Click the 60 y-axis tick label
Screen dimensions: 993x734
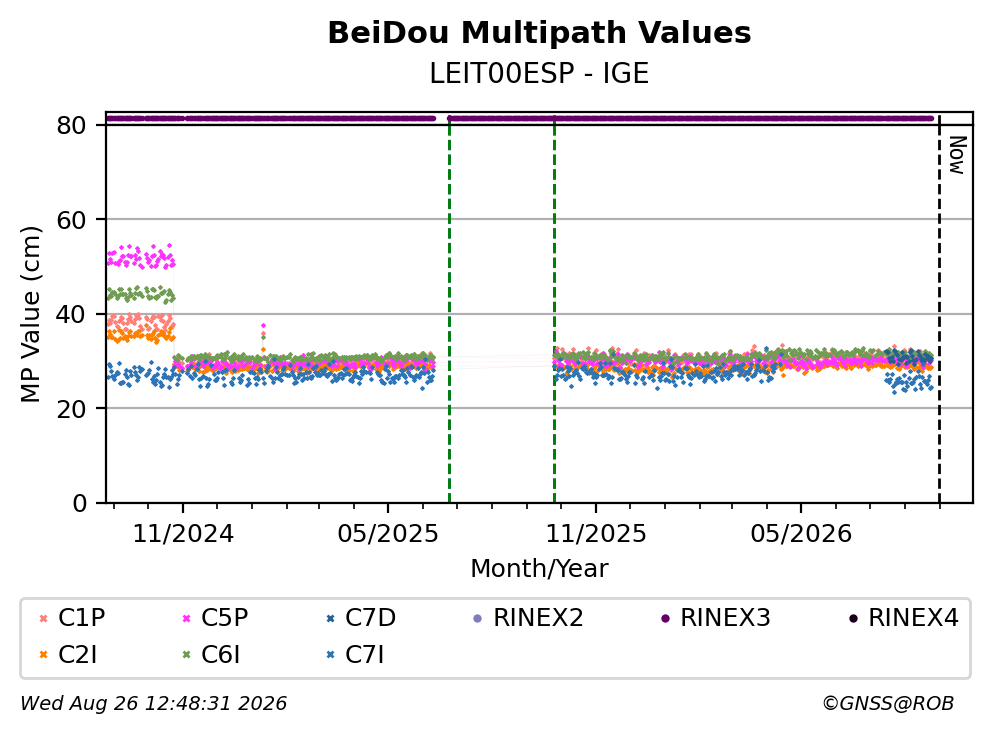pyautogui.click(x=71, y=220)
